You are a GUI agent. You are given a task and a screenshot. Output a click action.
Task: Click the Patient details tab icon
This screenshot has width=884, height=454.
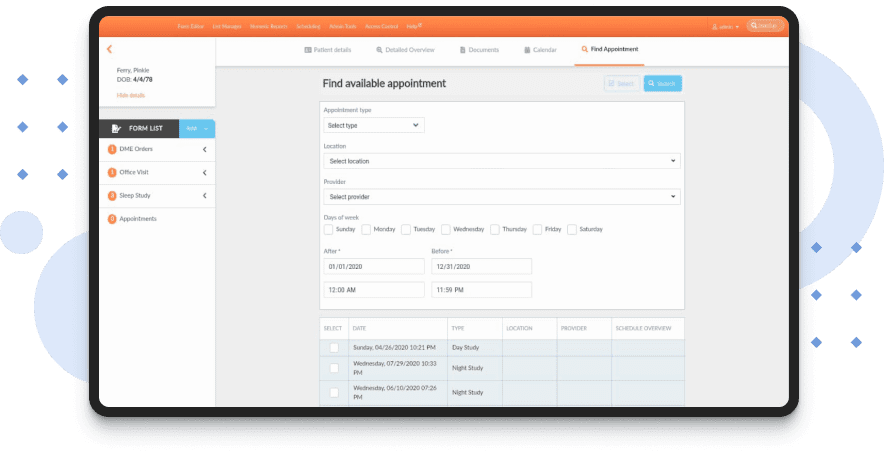click(x=308, y=50)
